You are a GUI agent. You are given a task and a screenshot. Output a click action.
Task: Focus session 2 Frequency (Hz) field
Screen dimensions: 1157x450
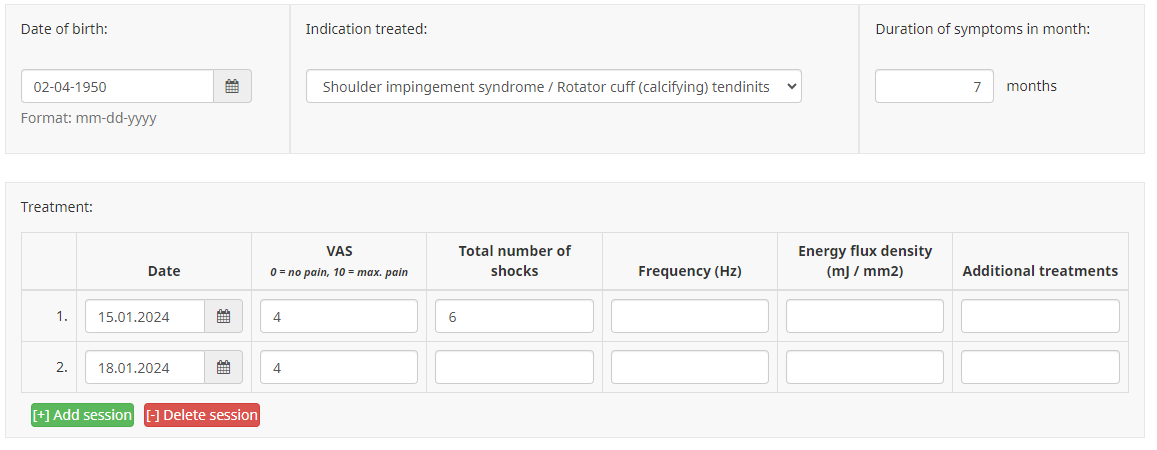690,367
